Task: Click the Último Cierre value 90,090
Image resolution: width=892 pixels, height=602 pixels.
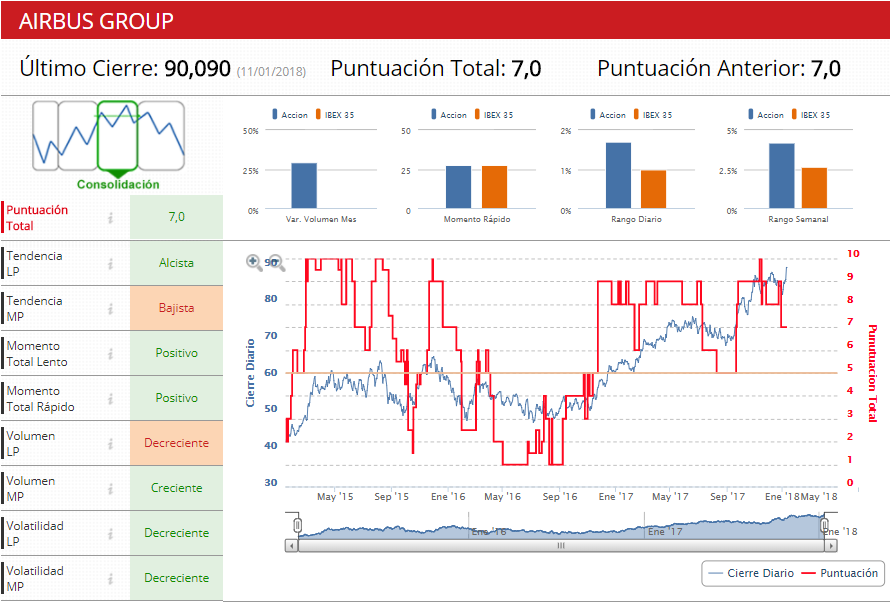Action: coord(197,68)
